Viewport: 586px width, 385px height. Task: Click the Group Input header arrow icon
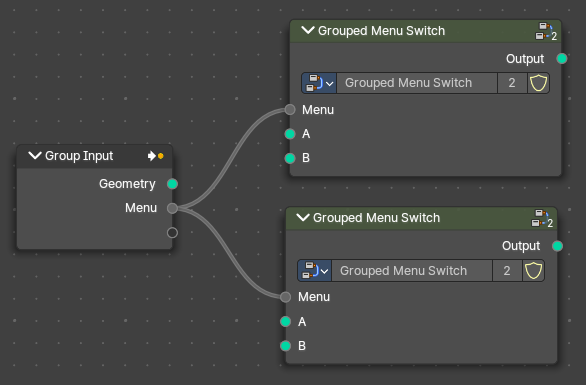pyautogui.click(x=155, y=156)
